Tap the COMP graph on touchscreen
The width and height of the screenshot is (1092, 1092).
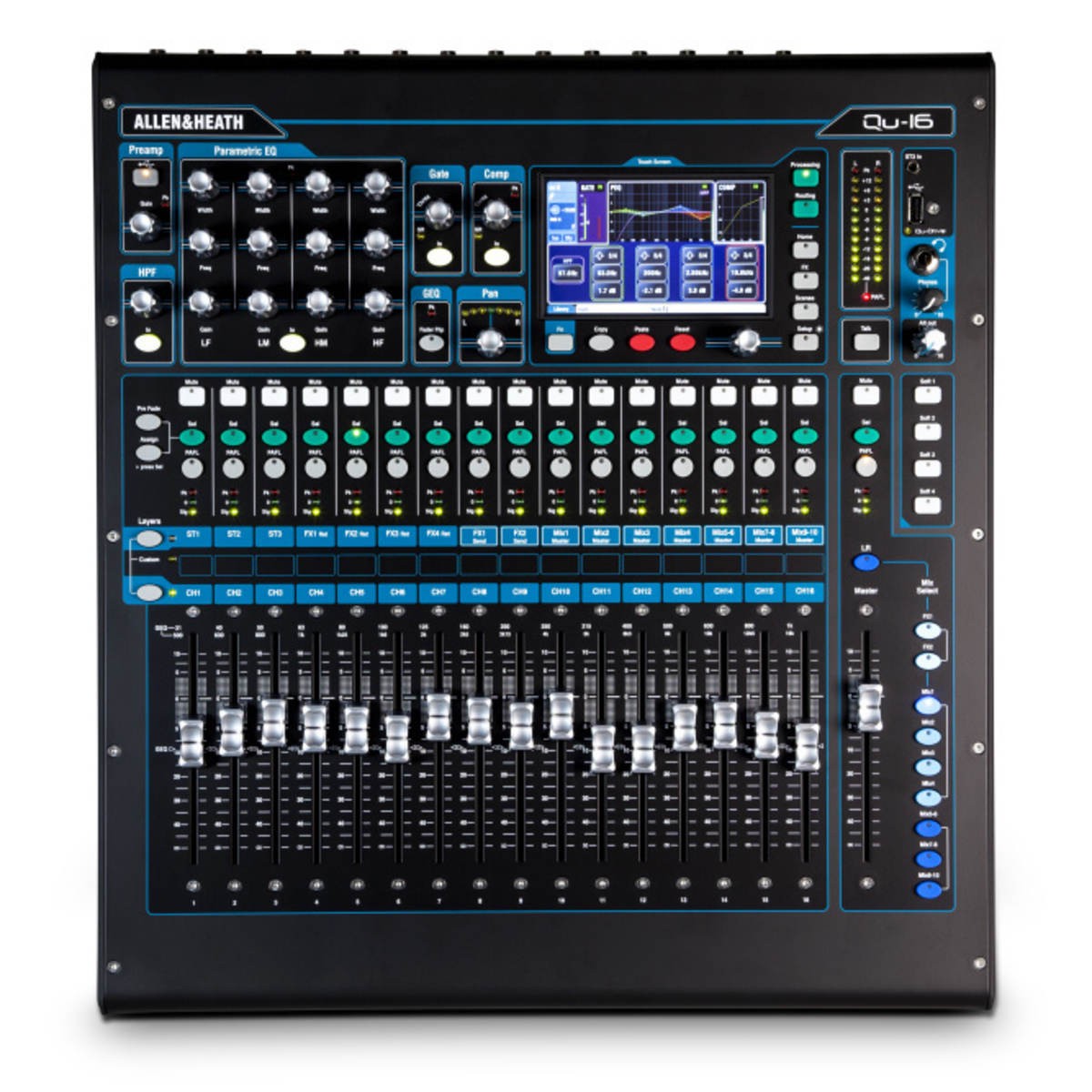(740, 212)
